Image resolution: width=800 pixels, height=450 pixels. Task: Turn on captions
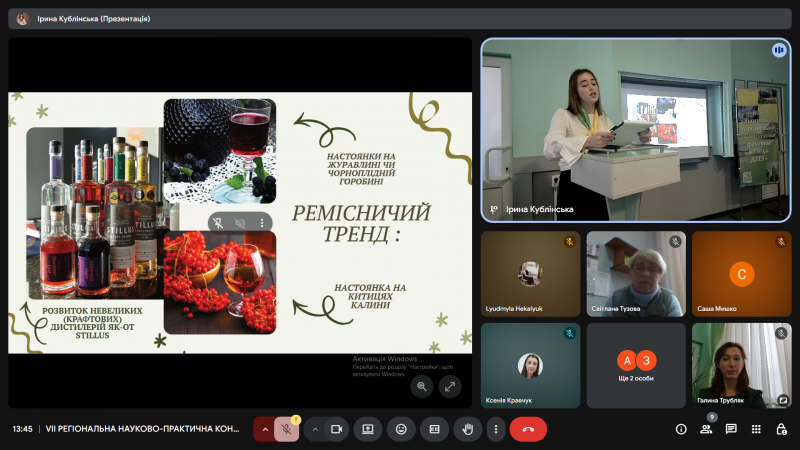(434, 429)
